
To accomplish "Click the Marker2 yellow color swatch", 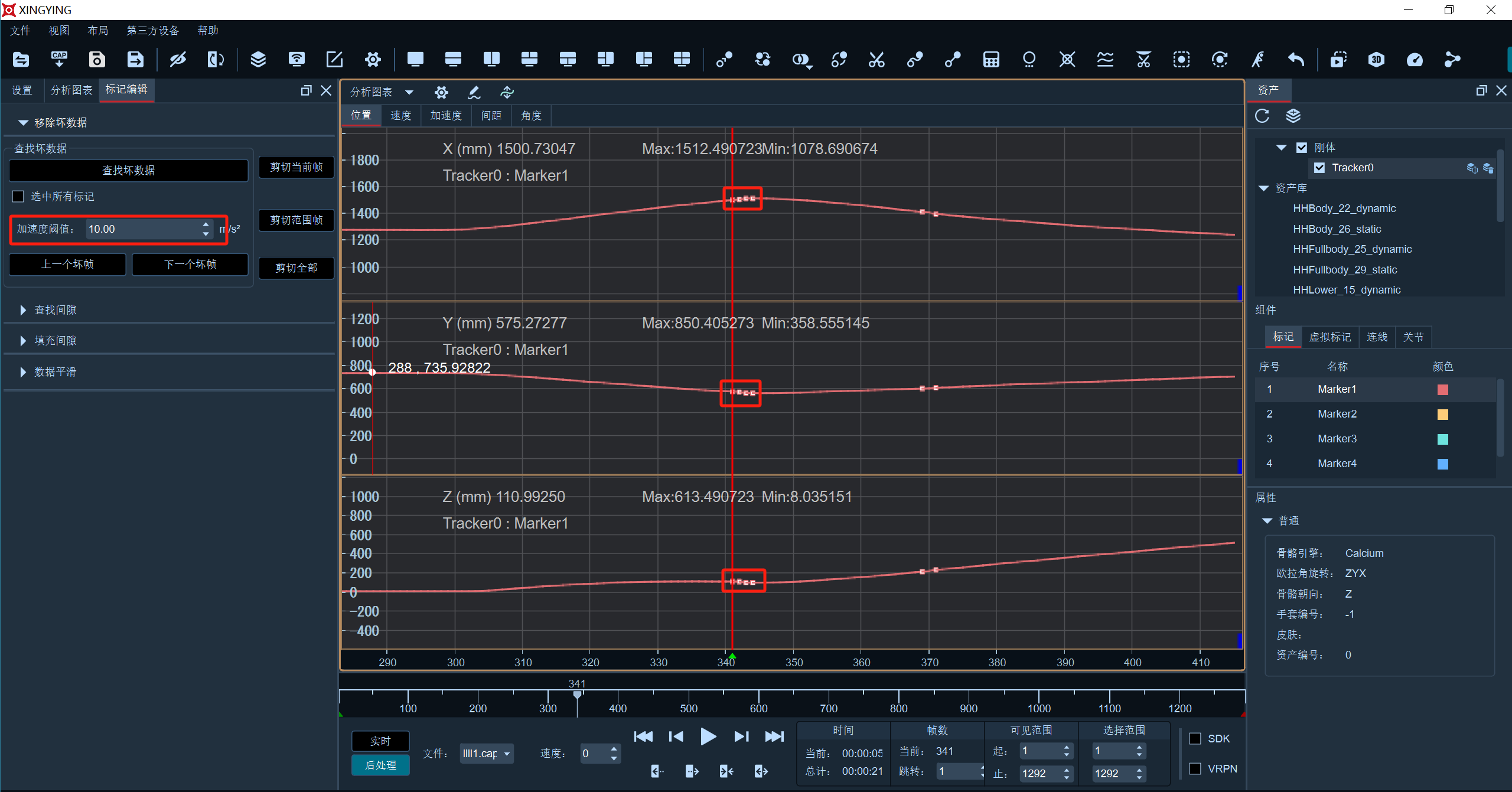I will (x=1442, y=415).
